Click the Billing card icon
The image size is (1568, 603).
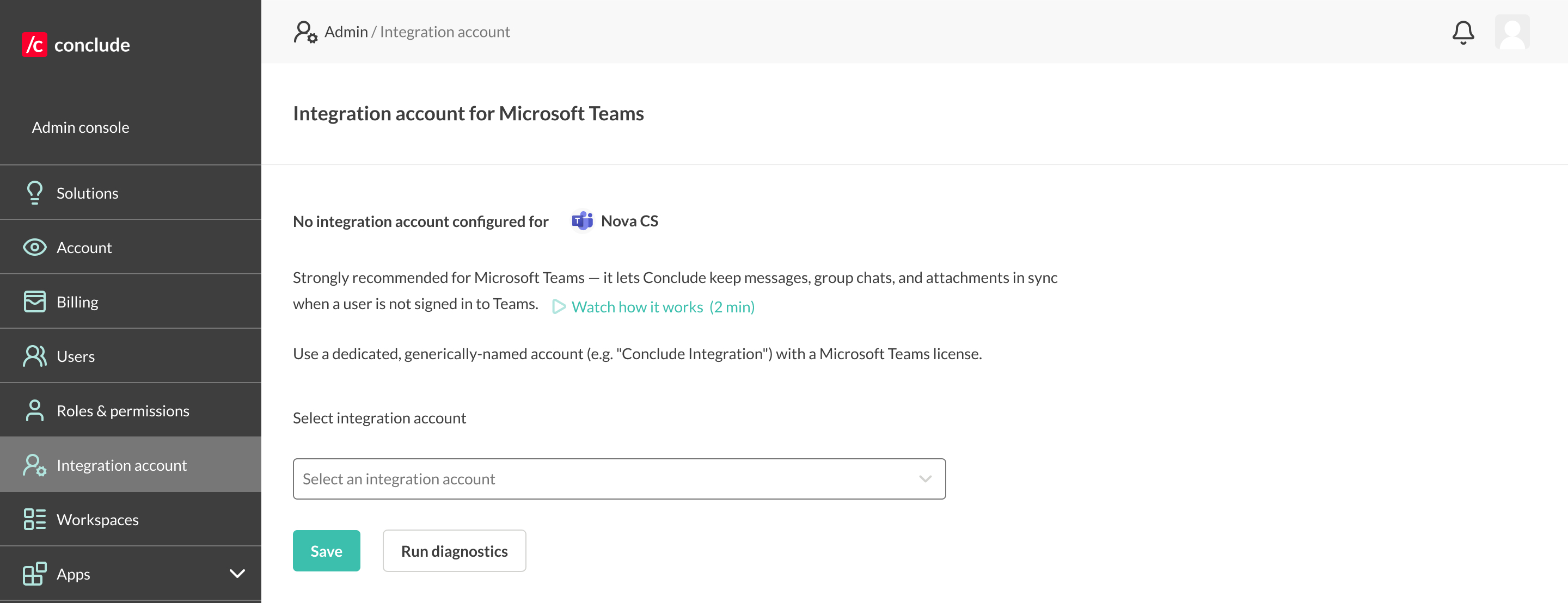click(35, 301)
